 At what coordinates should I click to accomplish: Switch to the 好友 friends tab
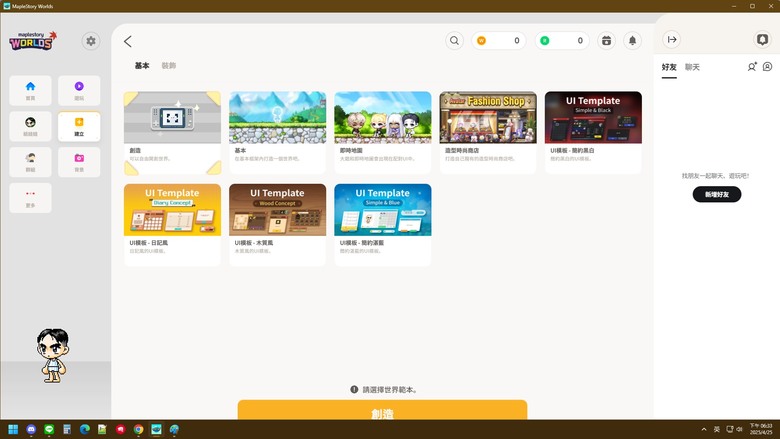pos(669,67)
